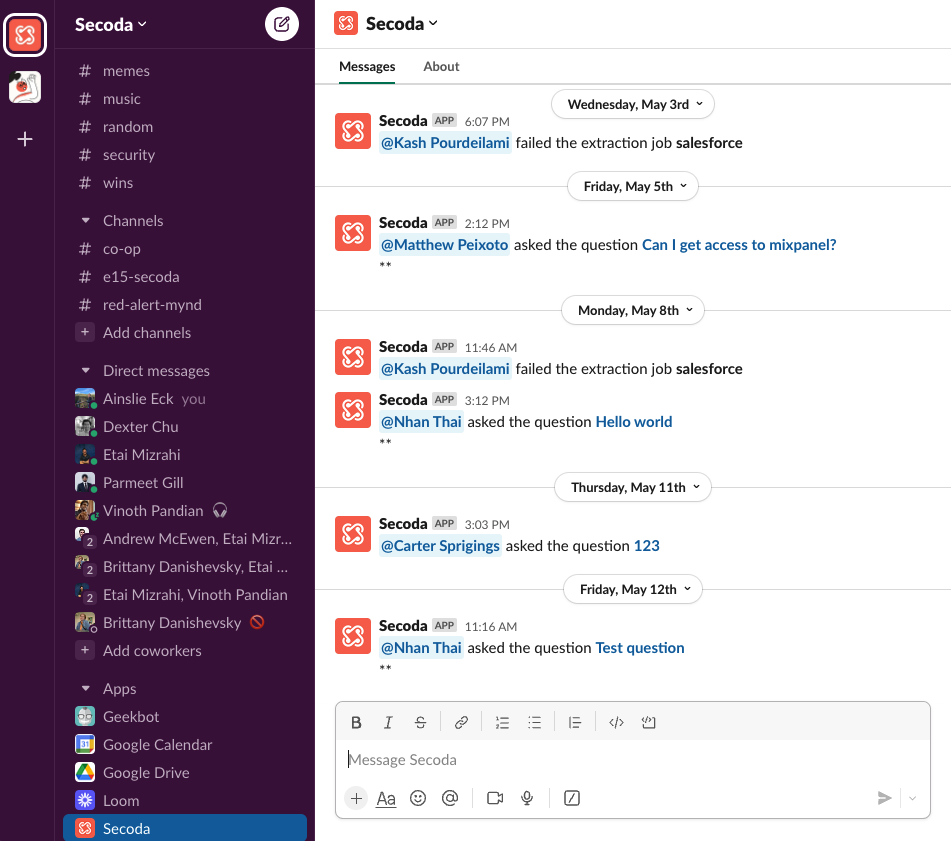The image size is (951, 841).
Task: Toggle italic formatting in message composer
Action: point(388,722)
